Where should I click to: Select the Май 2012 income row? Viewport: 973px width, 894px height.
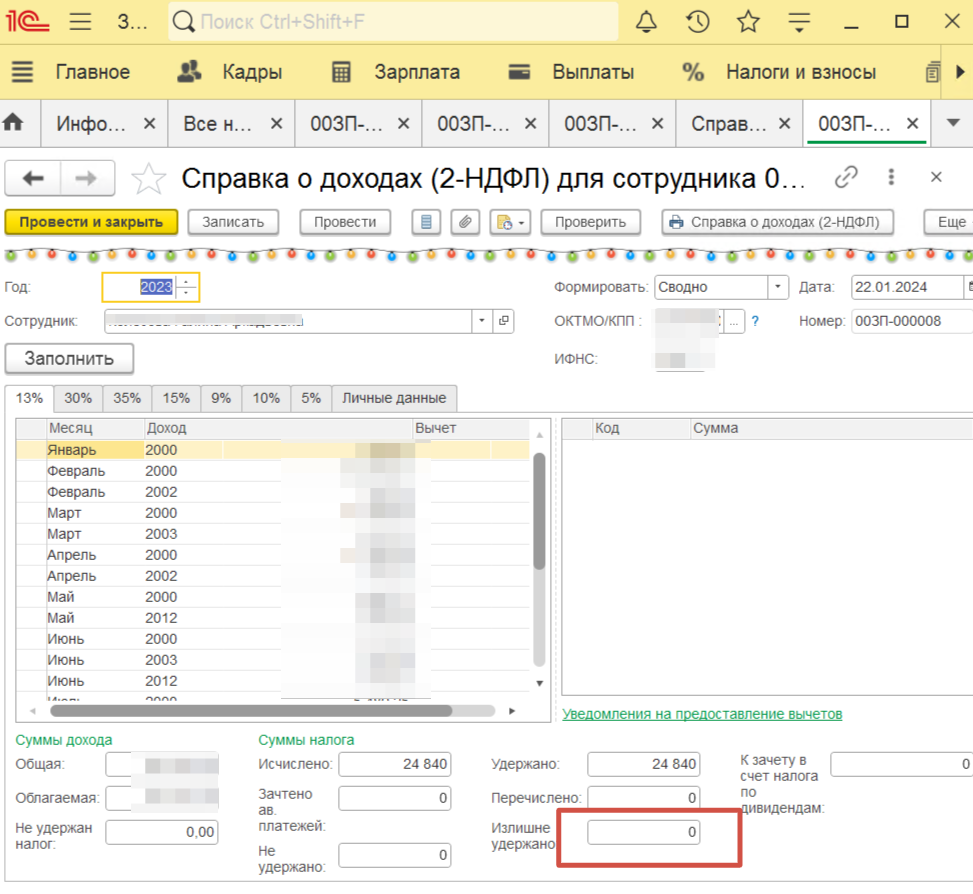273,618
